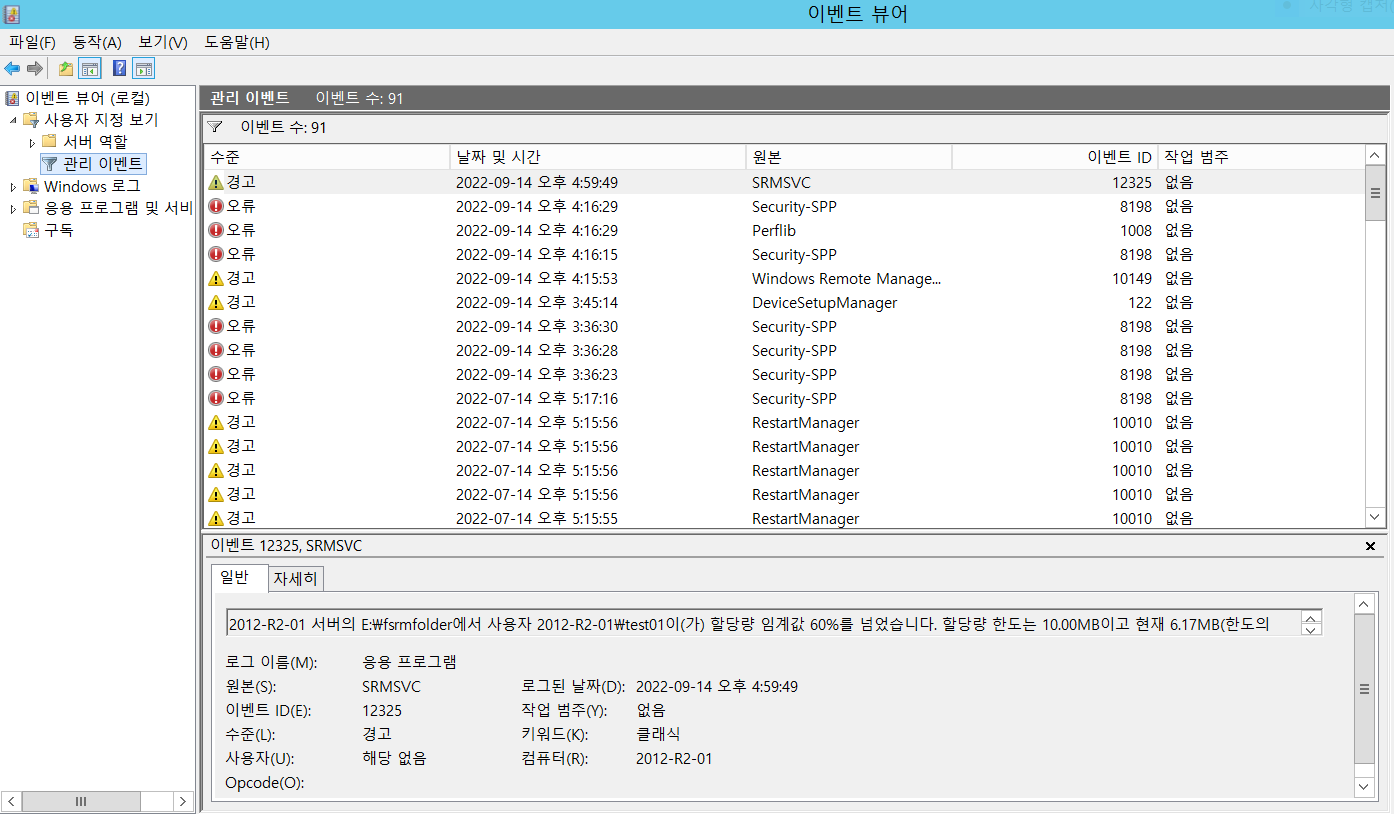Click warning icon of Windows Remote Manage row
The width and height of the screenshot is (1394, 814).
pyautogui.click(x=216, y=278)
